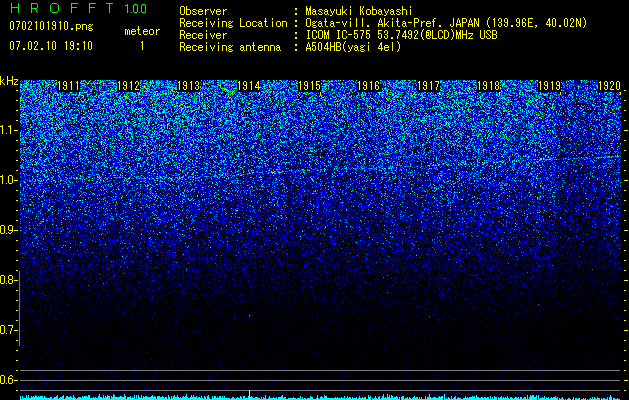This screenshot has width=629, height=400.
Task: Click the 1917 time marker
Action: 429,86
